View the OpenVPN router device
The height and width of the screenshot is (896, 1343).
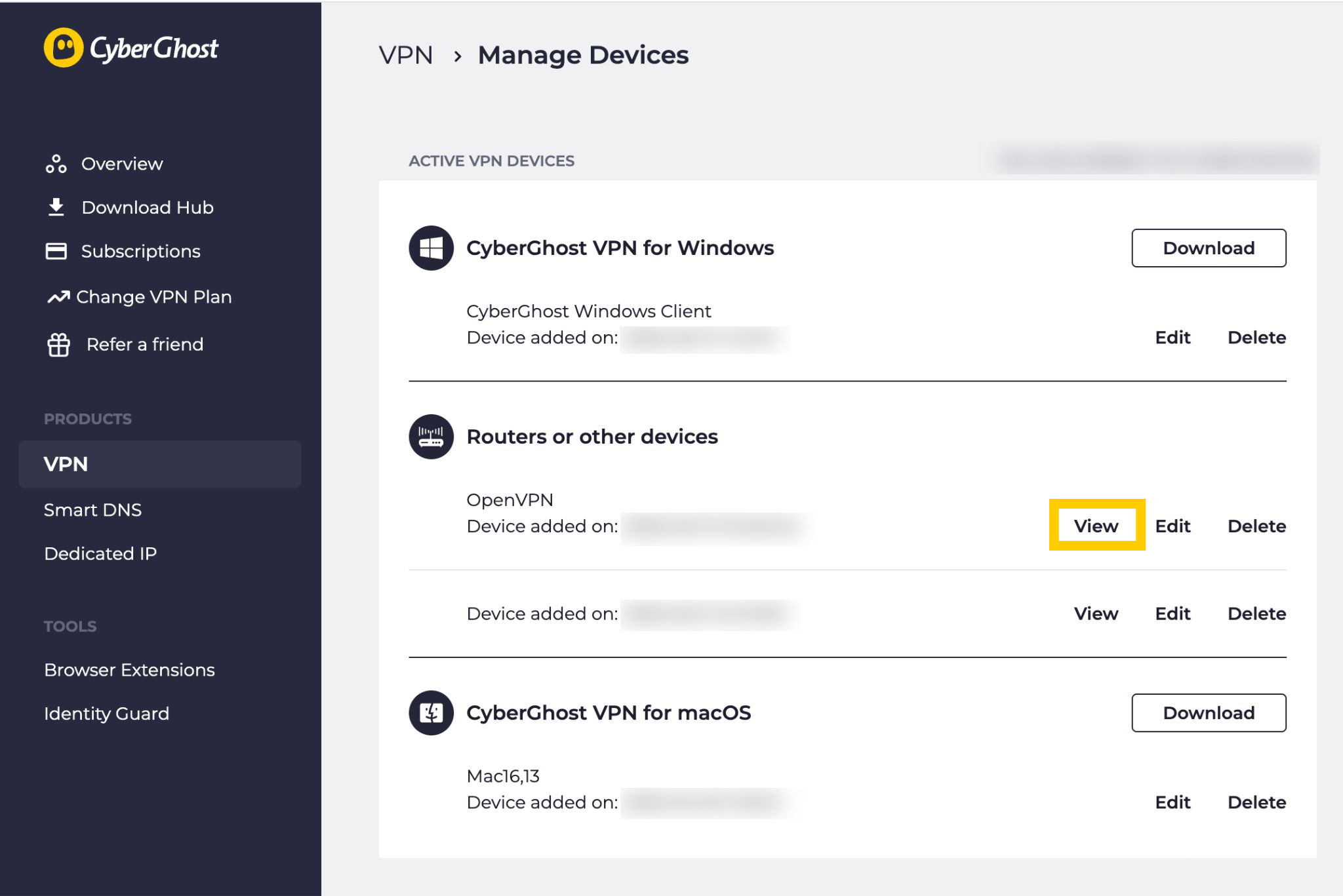[1096, 526]
